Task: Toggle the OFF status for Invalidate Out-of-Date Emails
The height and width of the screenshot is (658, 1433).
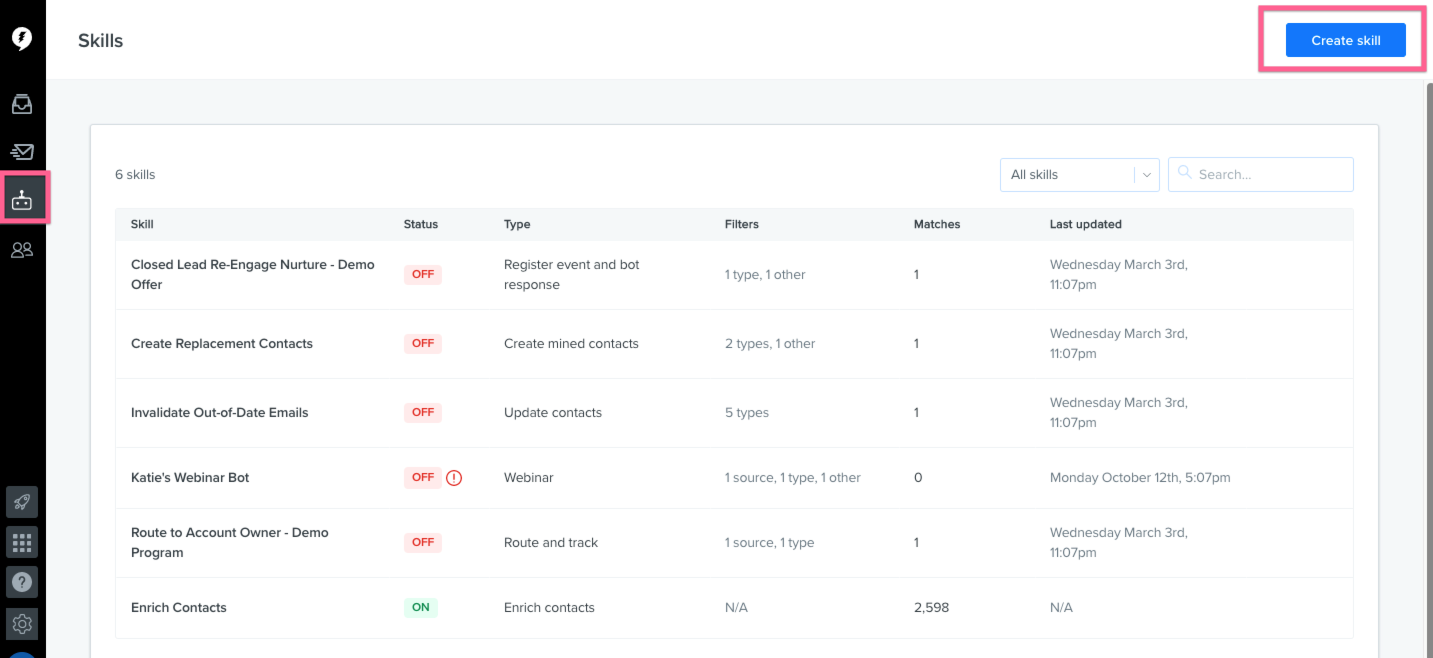Action: [423, 412]
